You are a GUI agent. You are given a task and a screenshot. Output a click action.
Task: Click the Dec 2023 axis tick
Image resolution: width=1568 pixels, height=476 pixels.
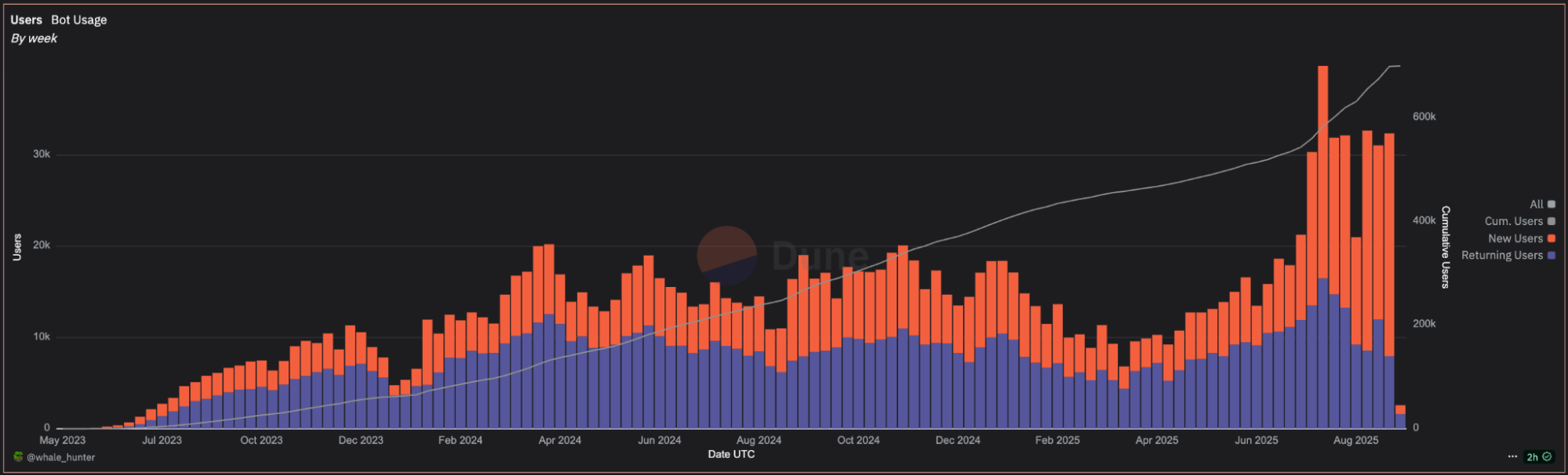point(361,440)
